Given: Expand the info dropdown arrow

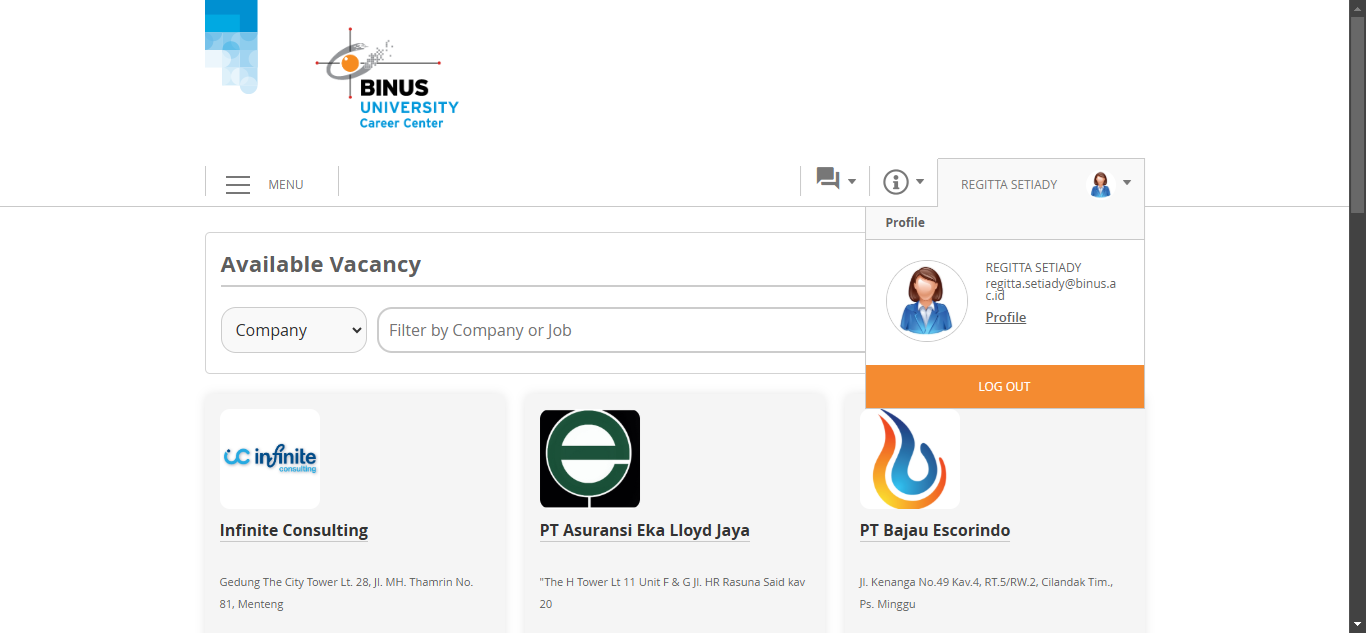Looking at the screenshot, I should (920, 182).
